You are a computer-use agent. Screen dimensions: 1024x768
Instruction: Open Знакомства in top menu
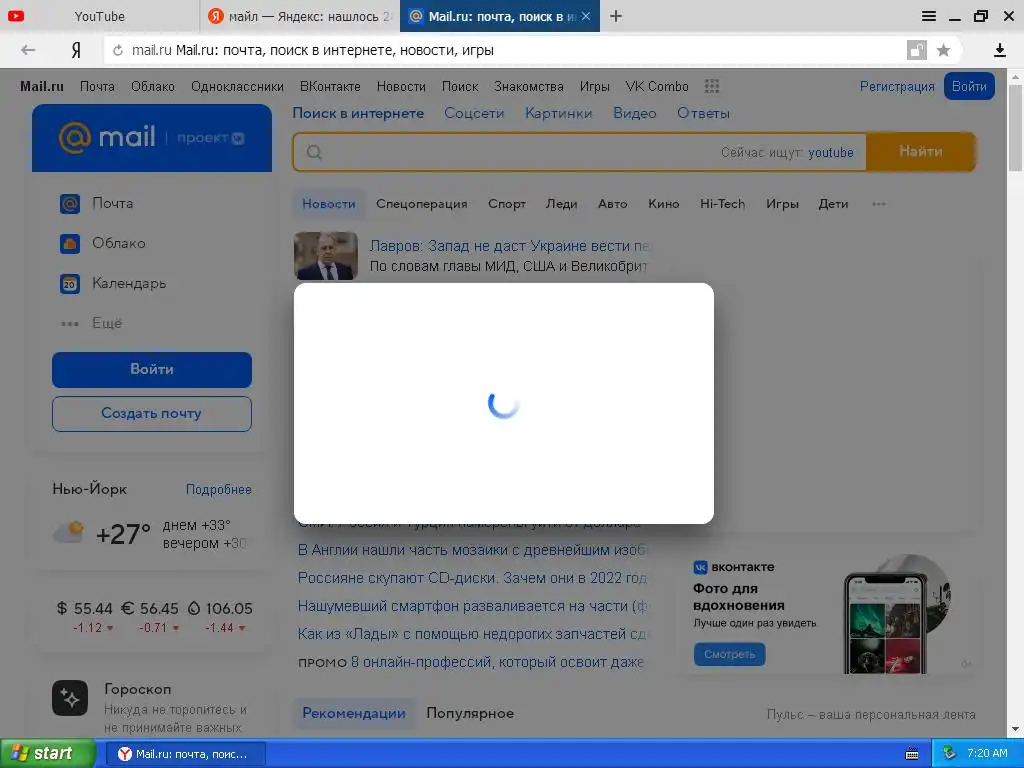[528, 86]
